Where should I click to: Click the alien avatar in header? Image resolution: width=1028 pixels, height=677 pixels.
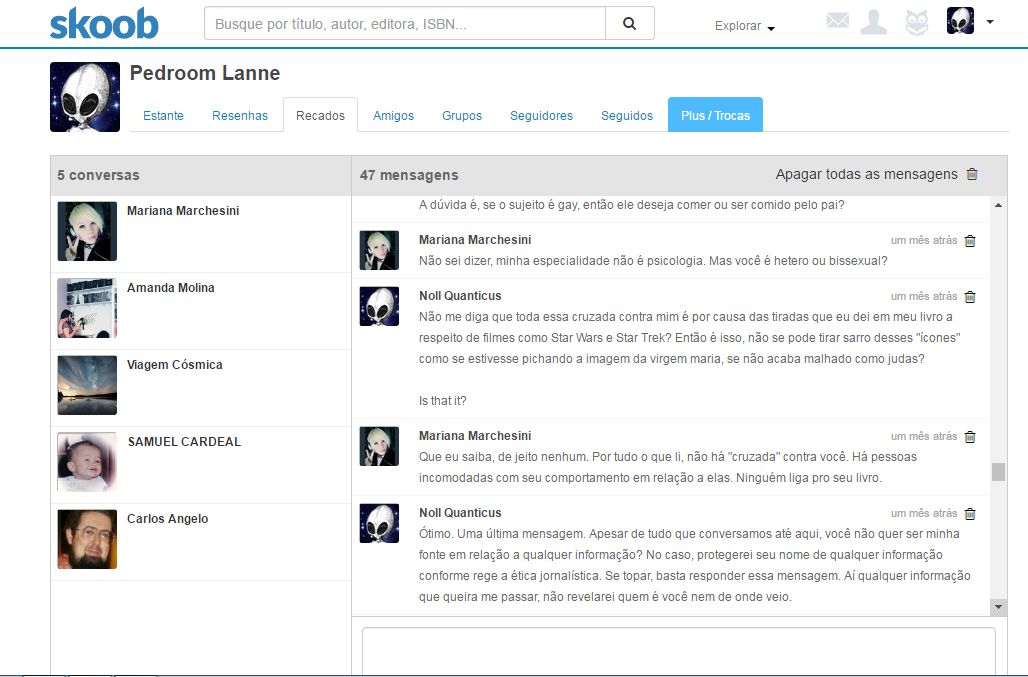[x=960, y=21]
